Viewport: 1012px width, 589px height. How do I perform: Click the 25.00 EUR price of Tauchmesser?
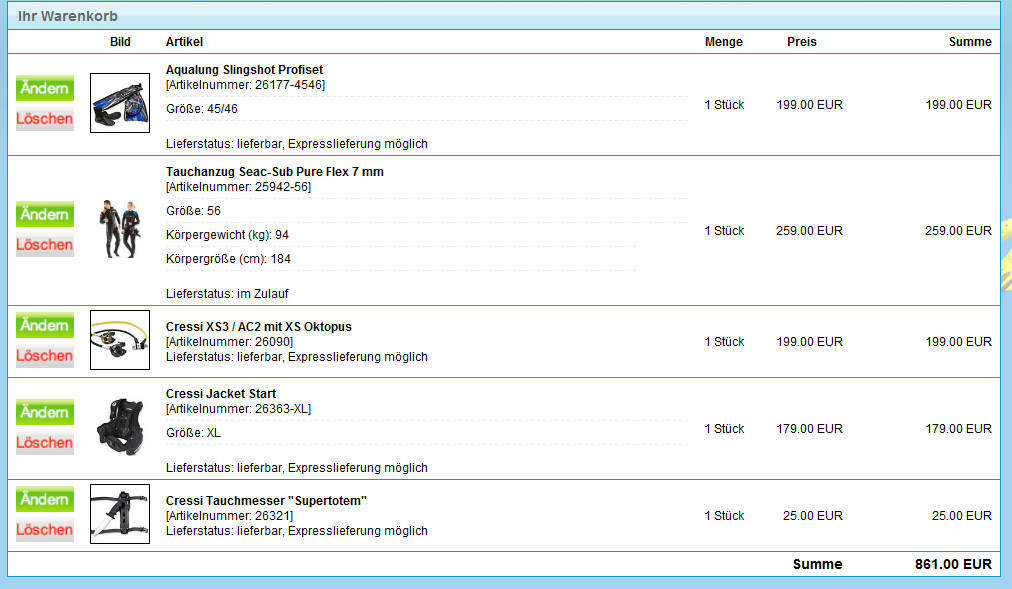point(813,515)
